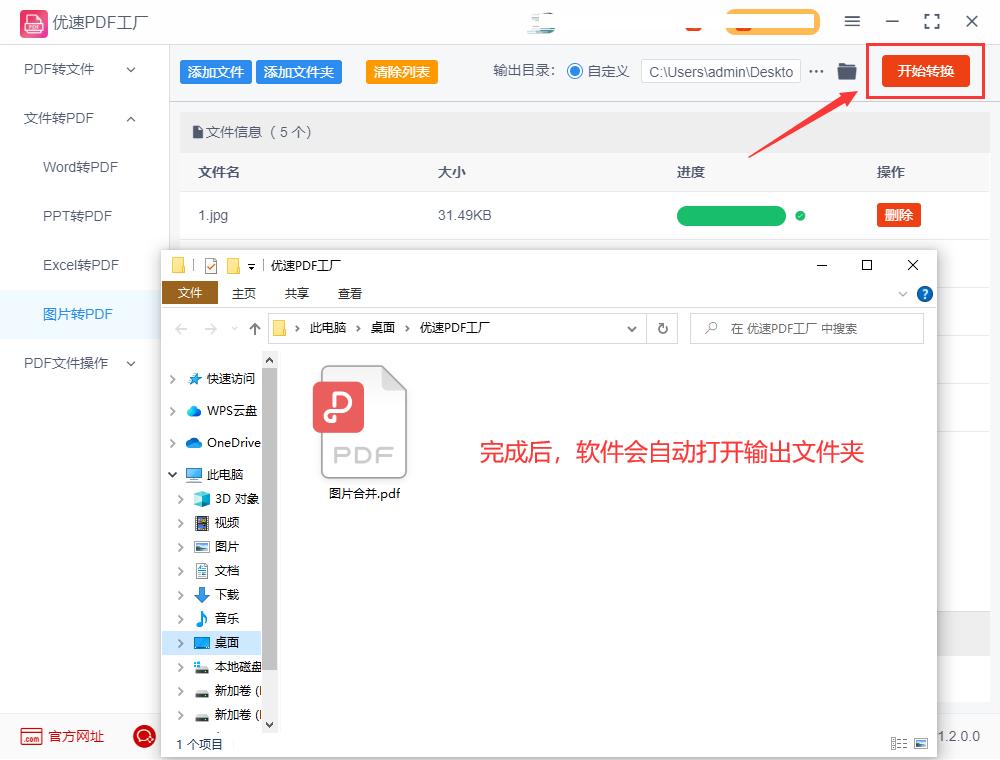Select 视频 folder in Explorer tree
The height and width of the screenshot is (760, 1000).
[217, 523]
